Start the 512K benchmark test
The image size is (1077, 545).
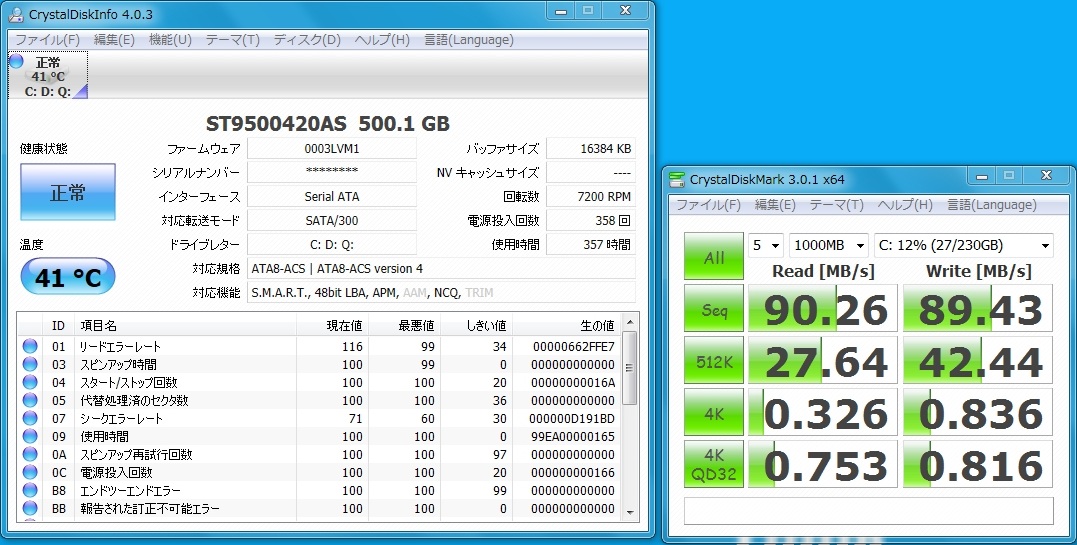pyautogui.click(x=714, y=360)
